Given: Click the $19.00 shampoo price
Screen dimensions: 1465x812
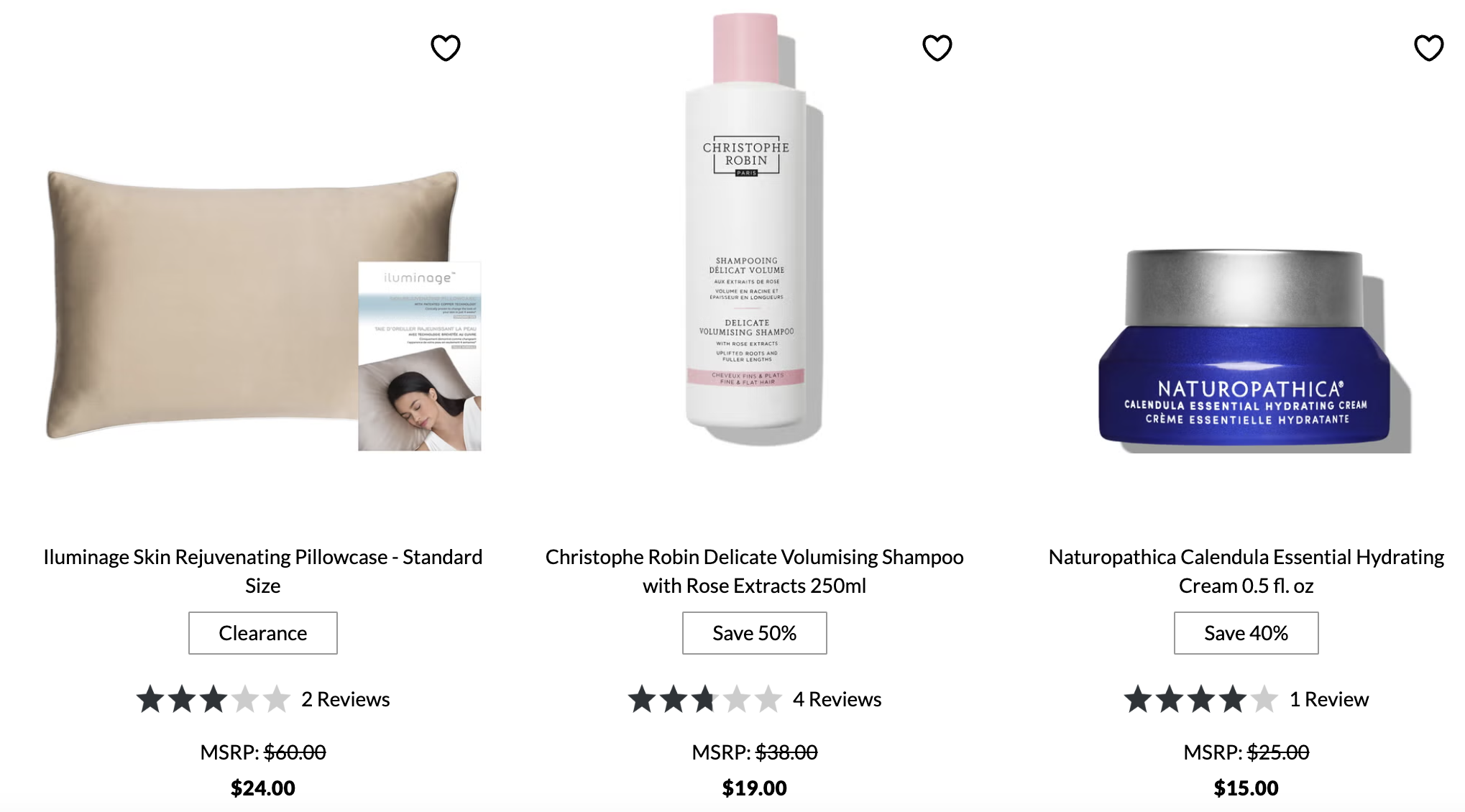Looking at the screenshot, I should pos(754,788).
